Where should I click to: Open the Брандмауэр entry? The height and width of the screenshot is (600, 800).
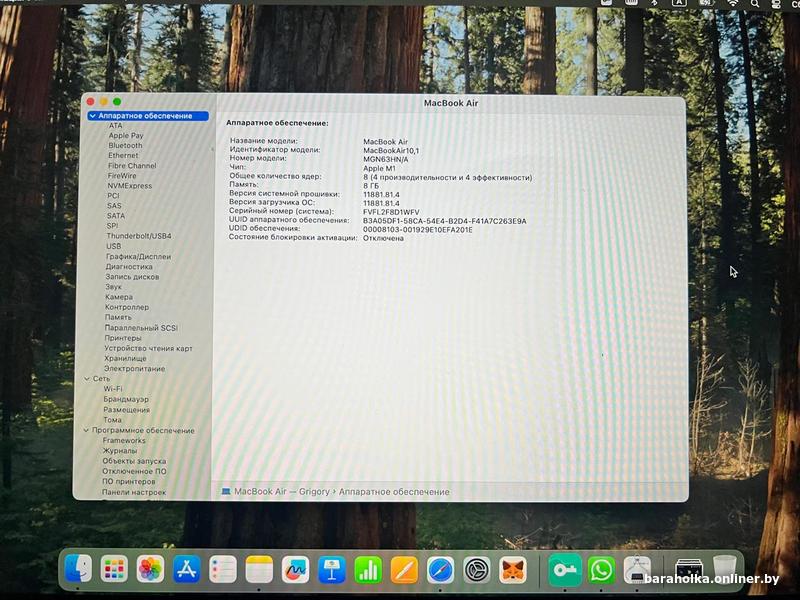[x=126, y=399]
